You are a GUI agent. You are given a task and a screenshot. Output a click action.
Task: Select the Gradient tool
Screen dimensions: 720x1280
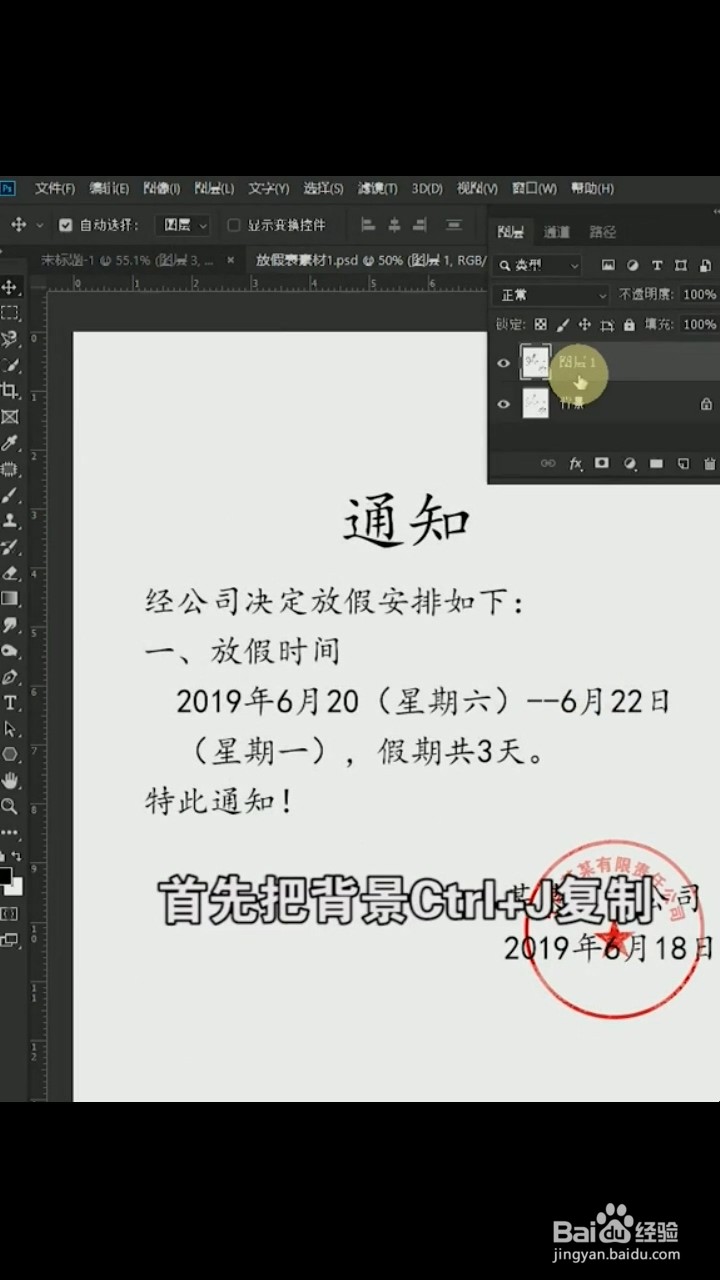point(10,599)
